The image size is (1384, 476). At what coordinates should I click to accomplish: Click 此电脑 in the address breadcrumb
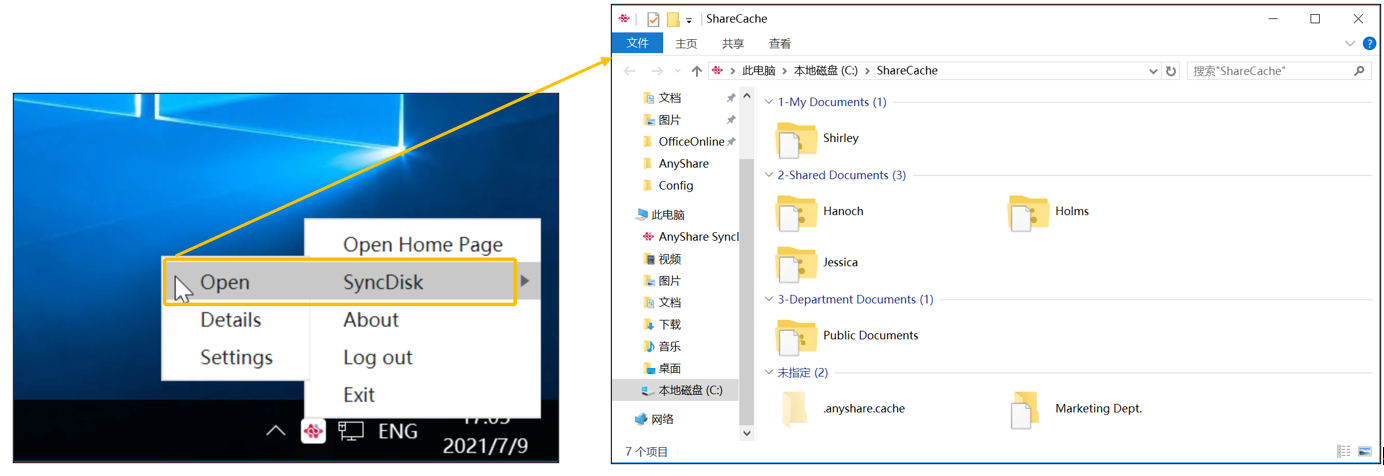pyautogui.click(x=759, y=71)
